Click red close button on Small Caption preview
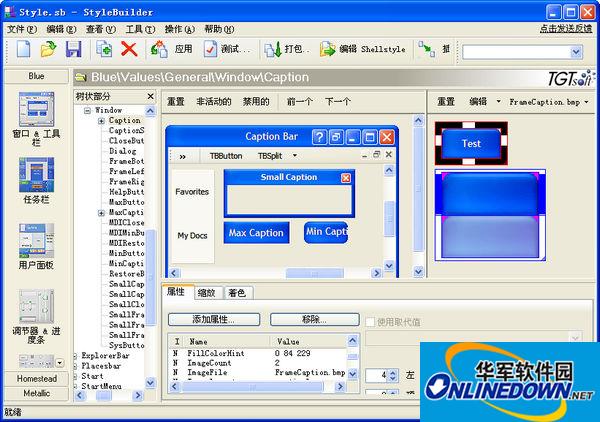This screenshot has width=600, height=422. (346, 178)
